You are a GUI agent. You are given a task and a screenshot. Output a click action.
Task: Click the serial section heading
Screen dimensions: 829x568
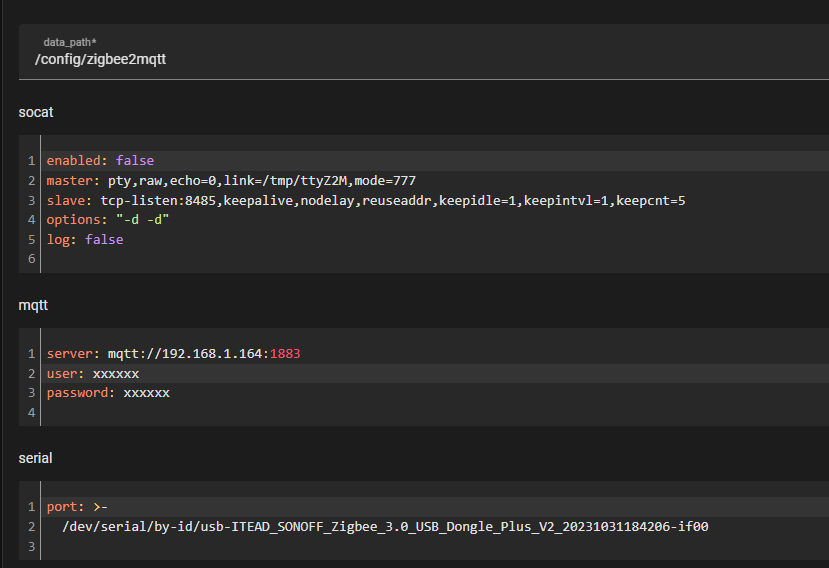pos(35,458)
